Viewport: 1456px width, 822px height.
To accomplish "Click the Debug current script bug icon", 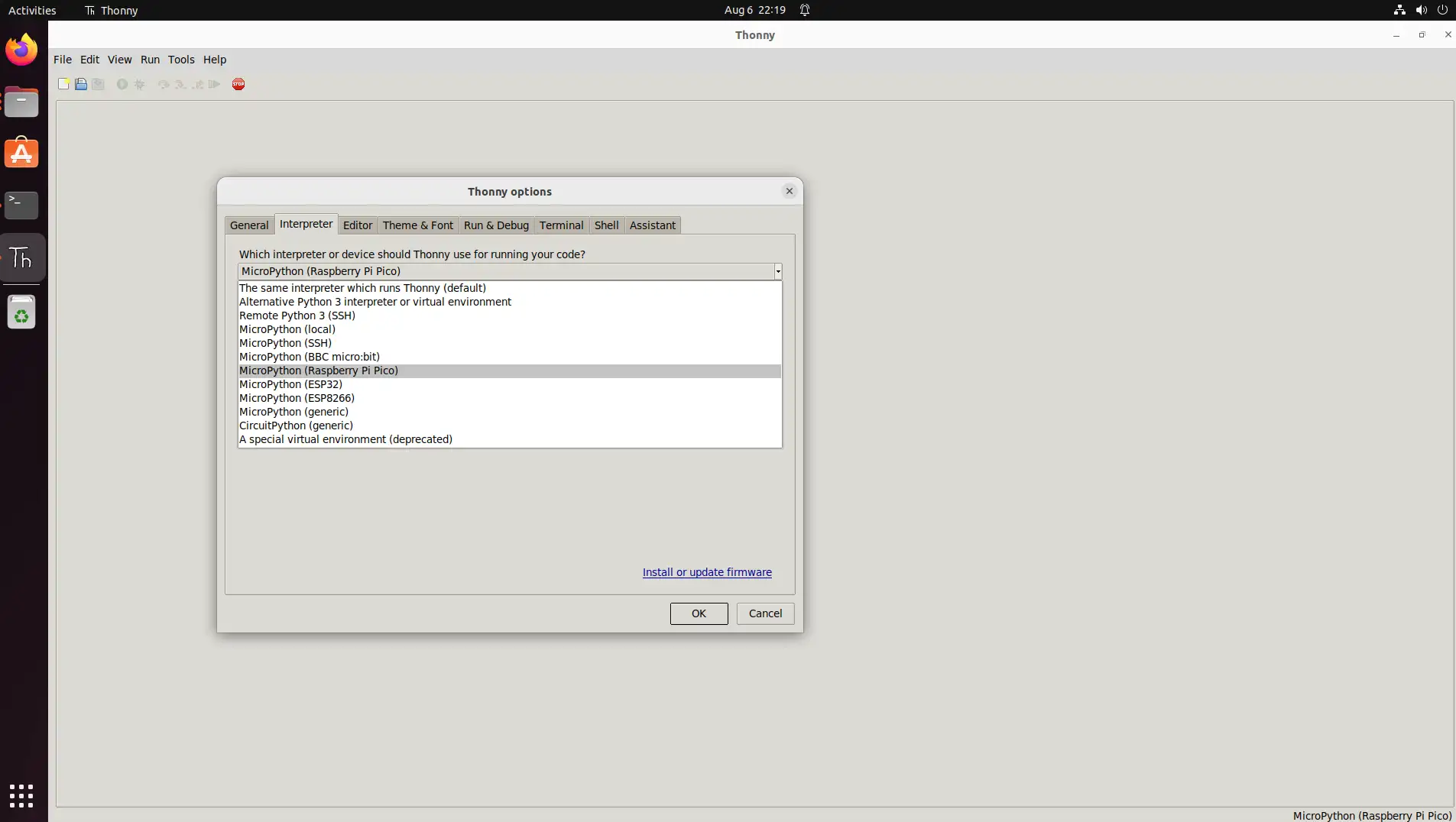I will (x=140, y=84).
